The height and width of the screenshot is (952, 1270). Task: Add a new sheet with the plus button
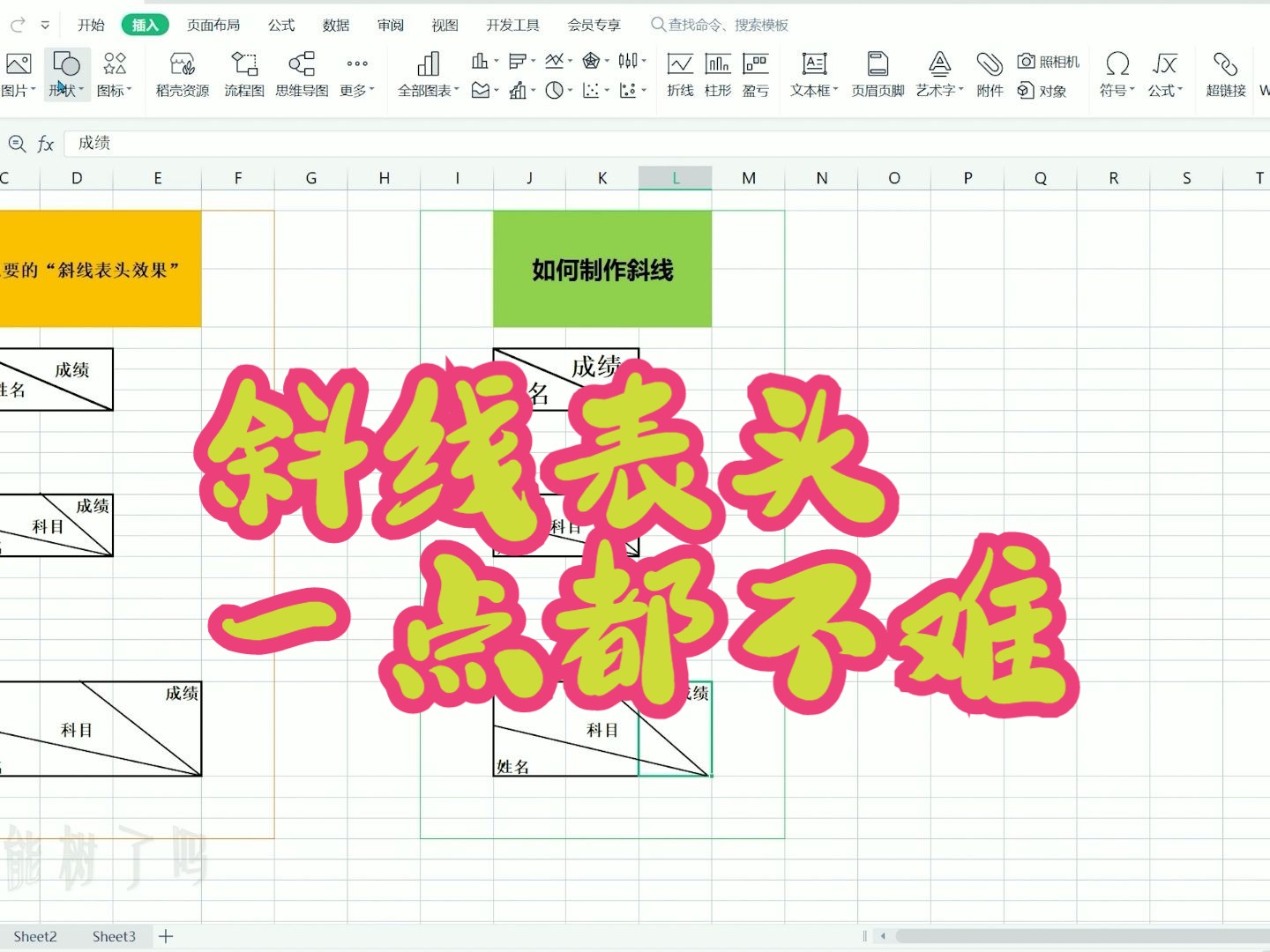pyautogui.click(x=165, y=936)
